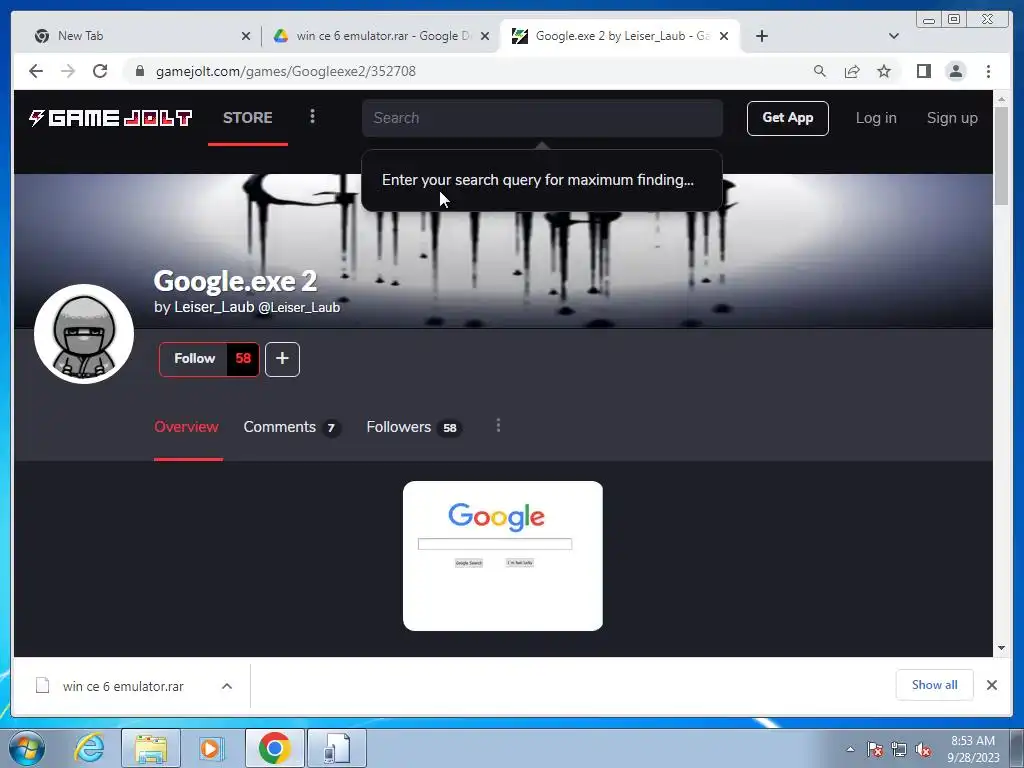Click the Game Jolt logo
Image resolution: width=1024 pixels, height=768 pixels.
click(110, 118)
